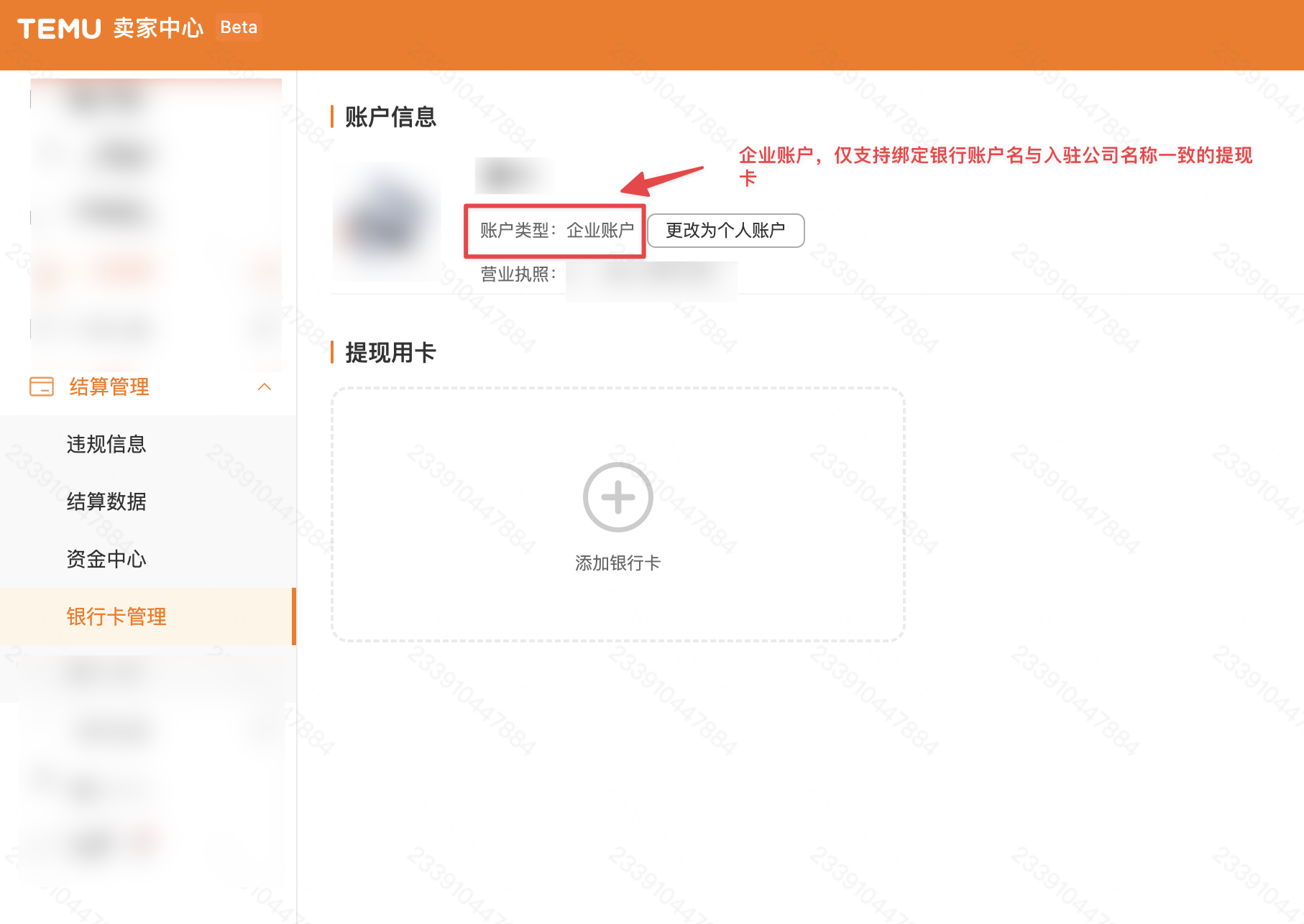Screen dimensions: 1304x924
Task: Open 违规信息 in the sidebar
Action: click(106, 444)
